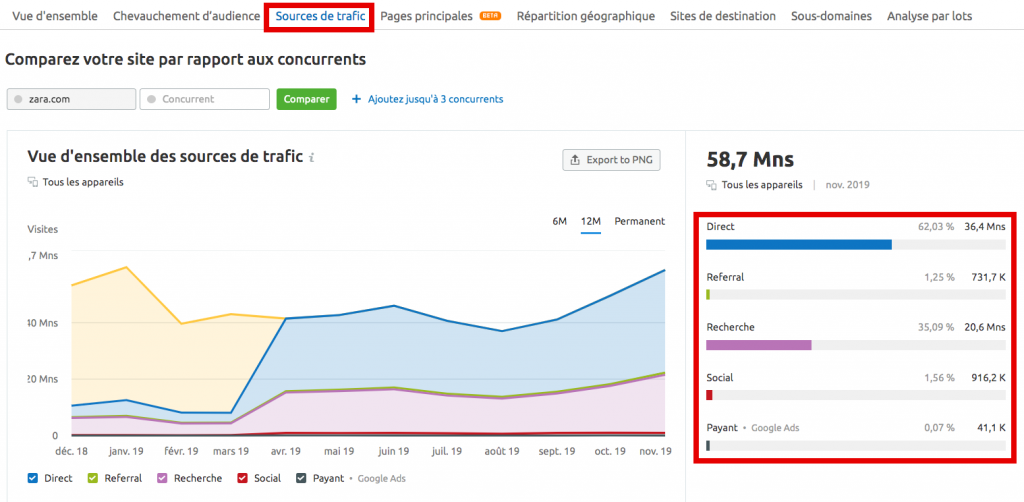The image size is (1024, 502).
Task: Click the nov. 2019 date label
Action: click(x=848, y=185)
